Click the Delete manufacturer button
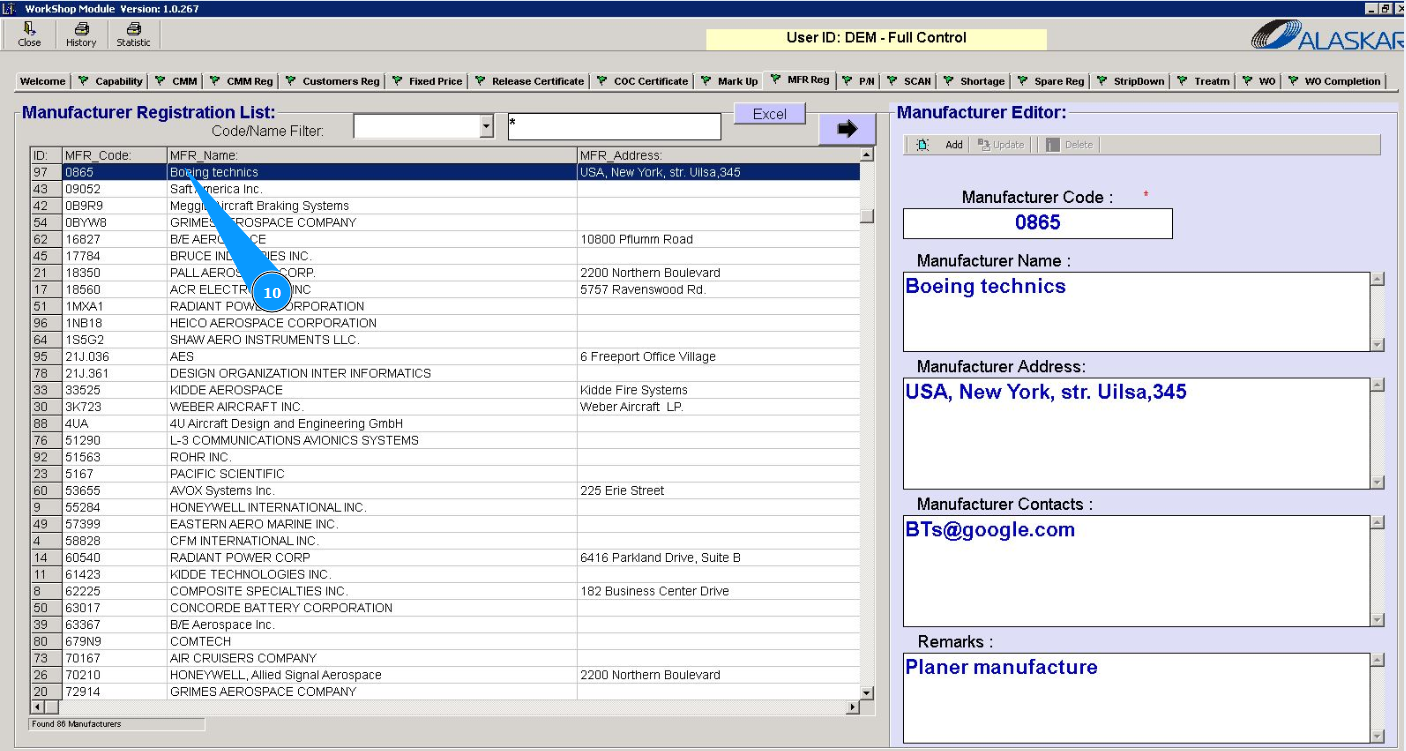Viewport: 1406px width, 751px height. tap(1069, 145)
